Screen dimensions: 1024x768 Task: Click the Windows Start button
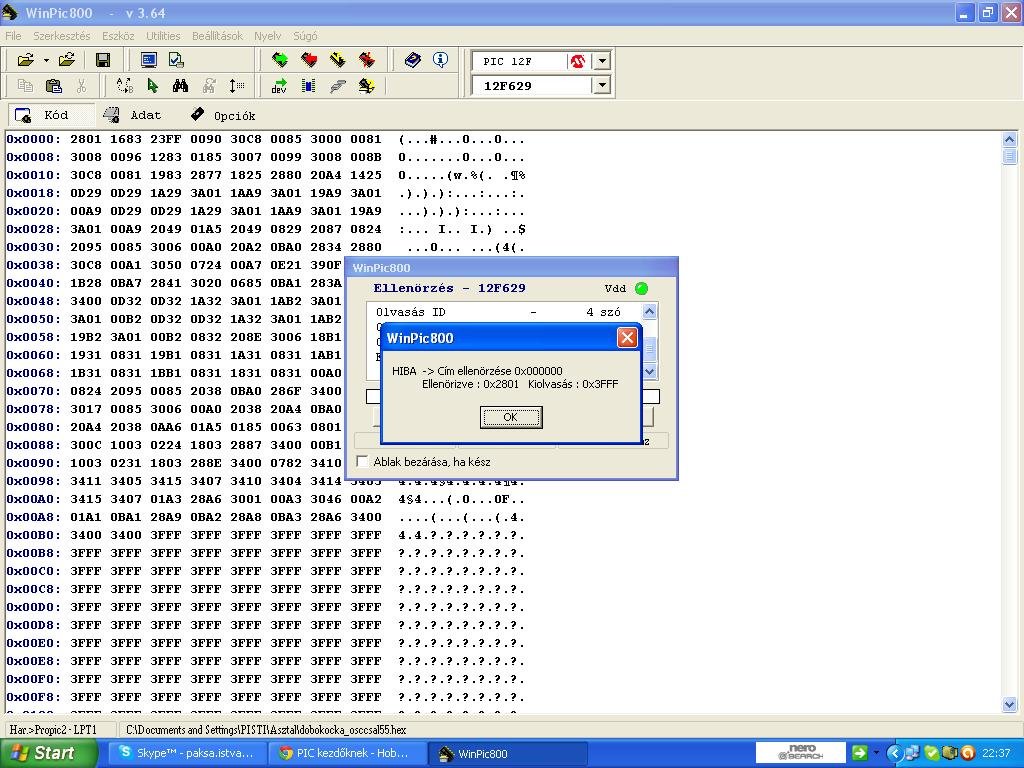point(49,753)
